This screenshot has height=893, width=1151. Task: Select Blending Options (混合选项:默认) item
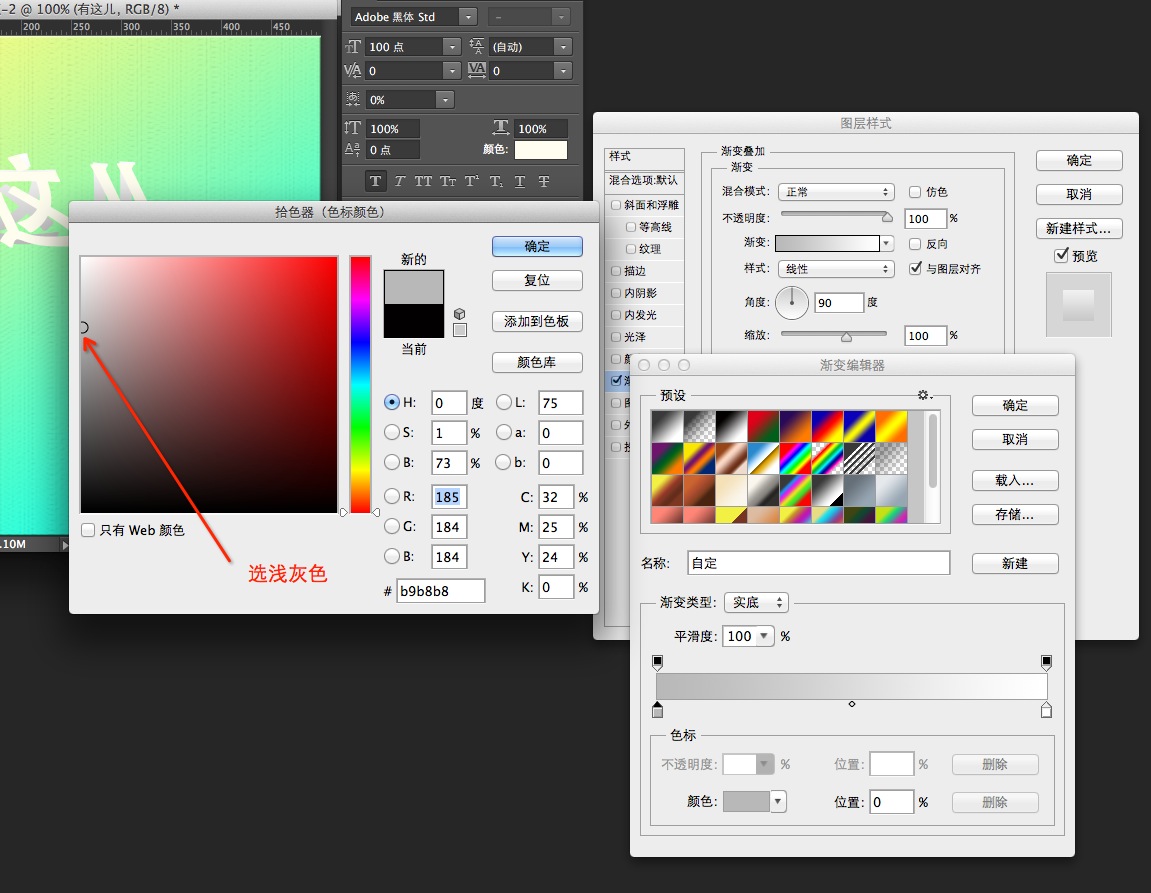tap(645, 180)
